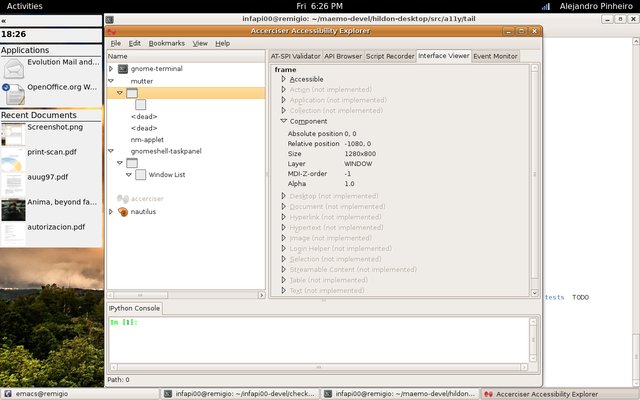
Task: Select the Interface Viewer tab
Action: point(444,56)
